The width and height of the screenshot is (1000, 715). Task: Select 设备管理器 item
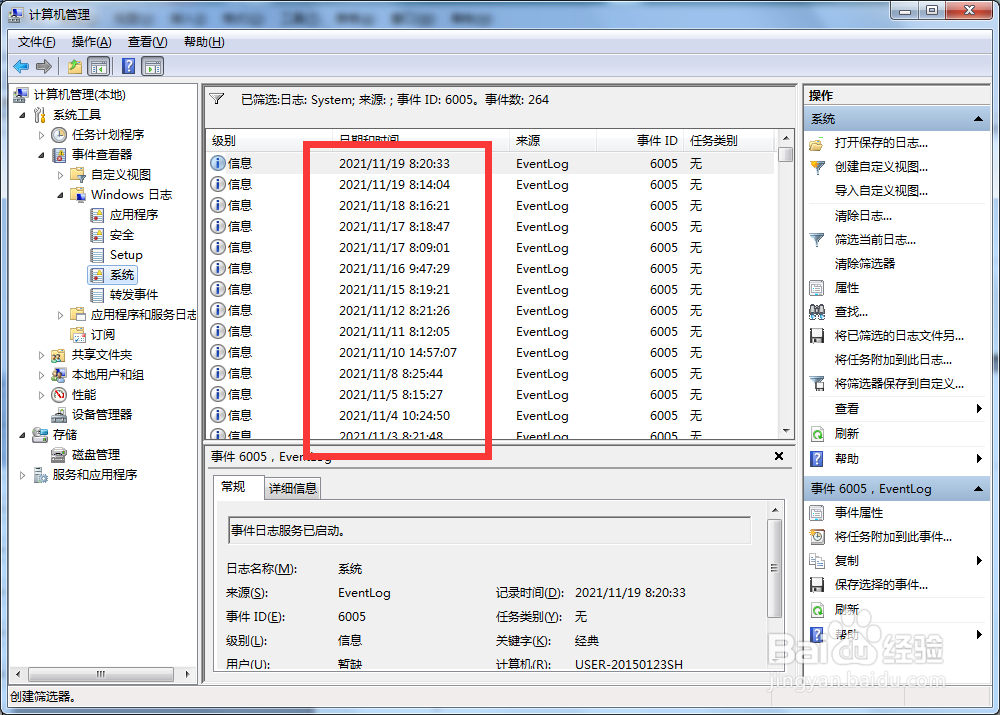click(x=101, y=415)
